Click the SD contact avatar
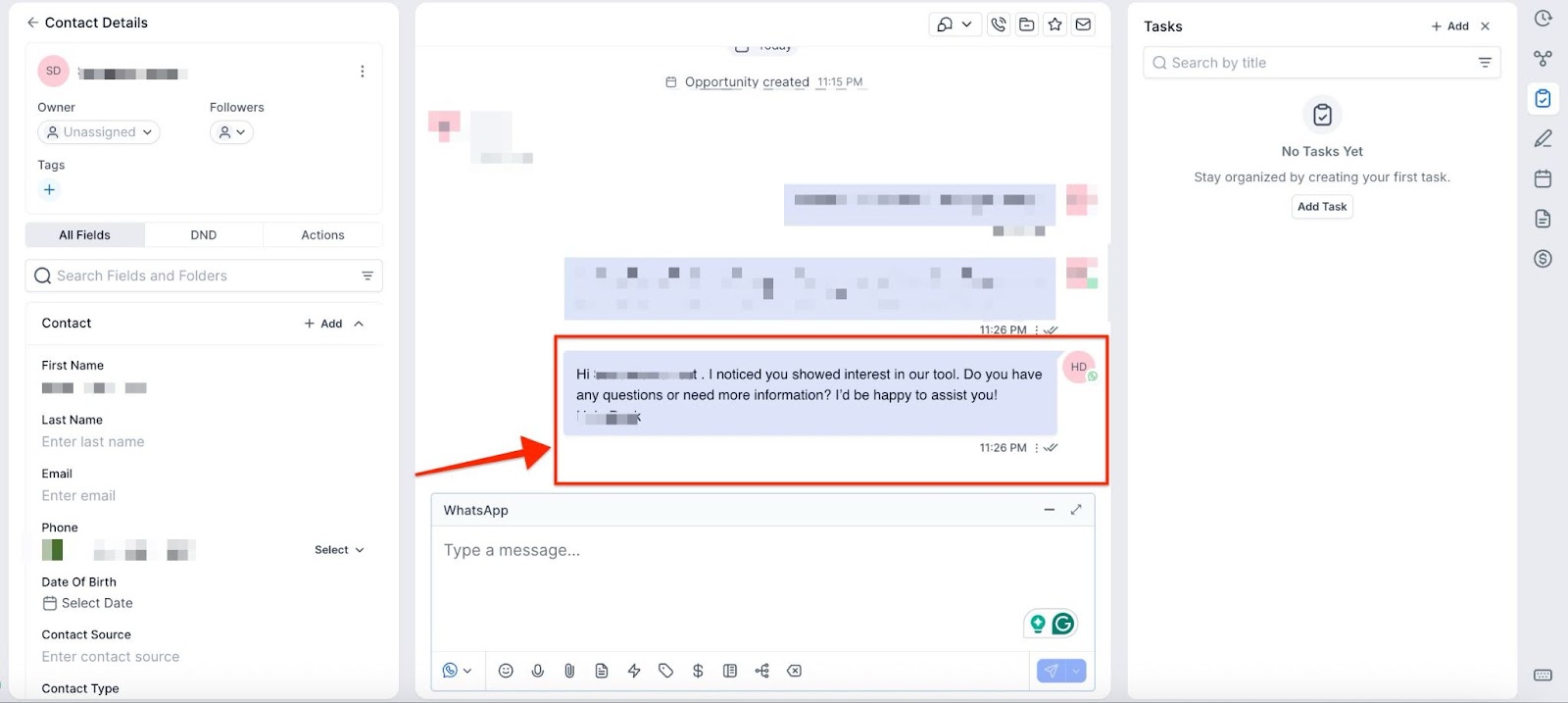The image size is (1568, 703). [53, 72]
